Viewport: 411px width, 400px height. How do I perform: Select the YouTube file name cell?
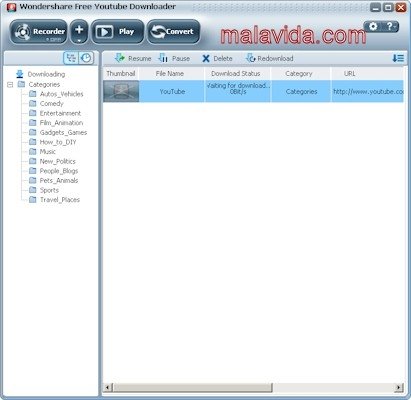pos(171,91)
